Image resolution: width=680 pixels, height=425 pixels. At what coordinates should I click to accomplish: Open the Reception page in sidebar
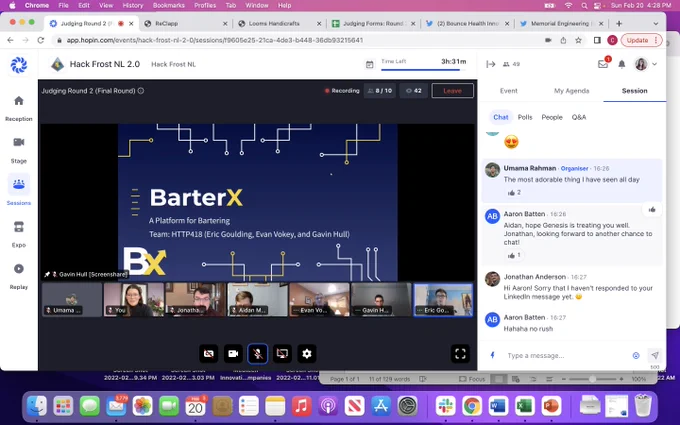click(x=19, y=108)
